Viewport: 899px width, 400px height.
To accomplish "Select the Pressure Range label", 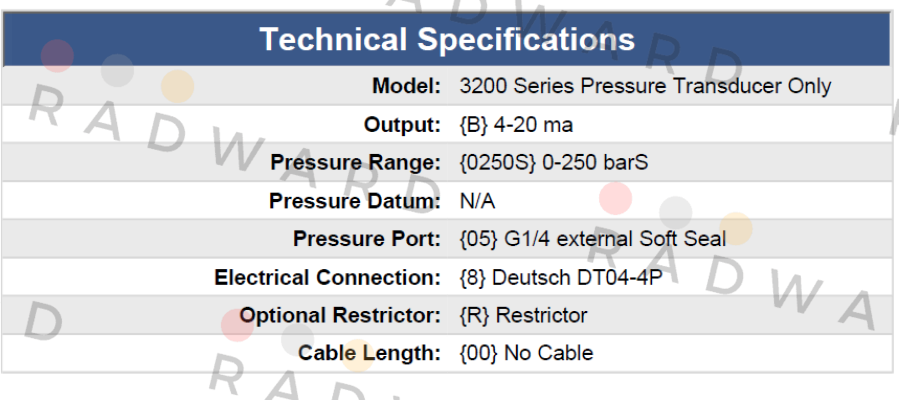I will (x=355, y=163).
